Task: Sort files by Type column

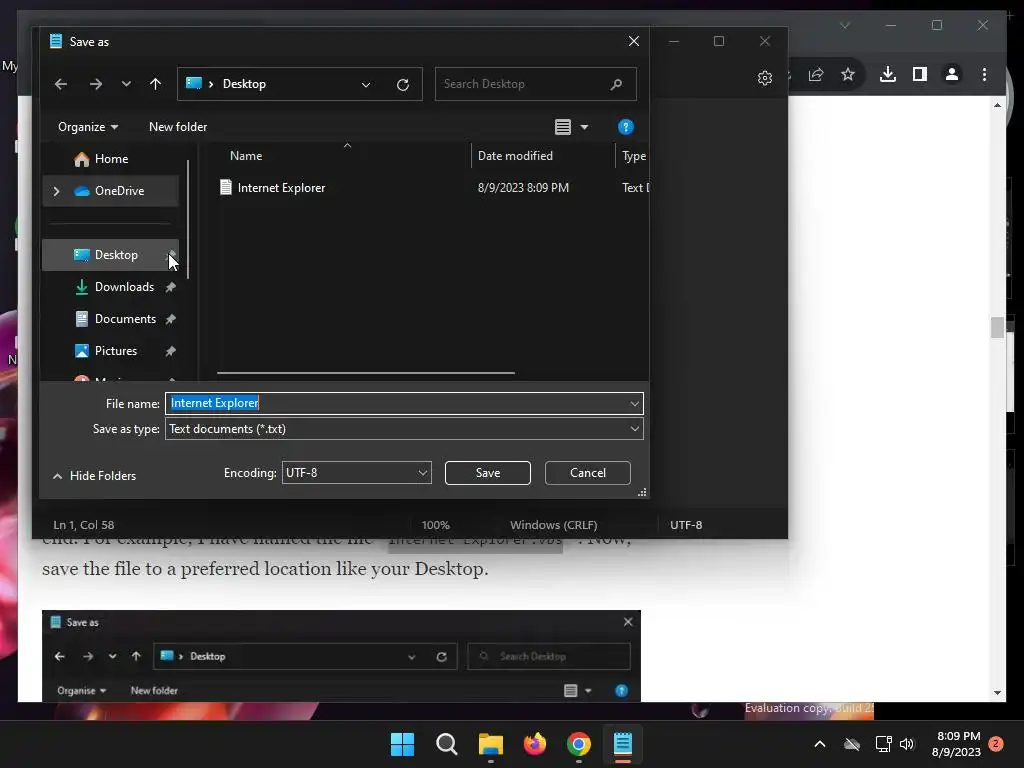Action: (633, 156)
